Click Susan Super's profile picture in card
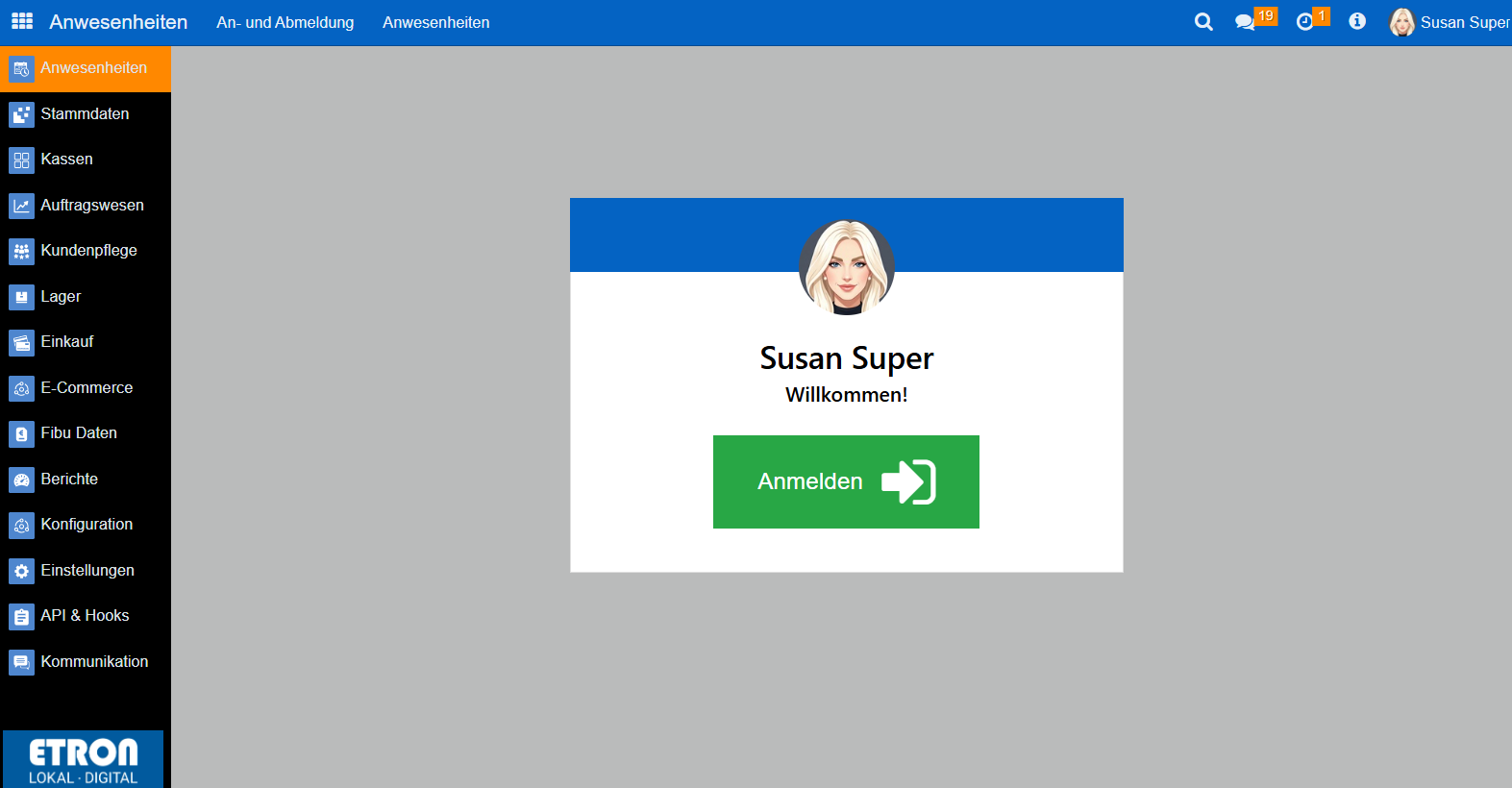Viewport: 1512px width, 788px height. 846,268
